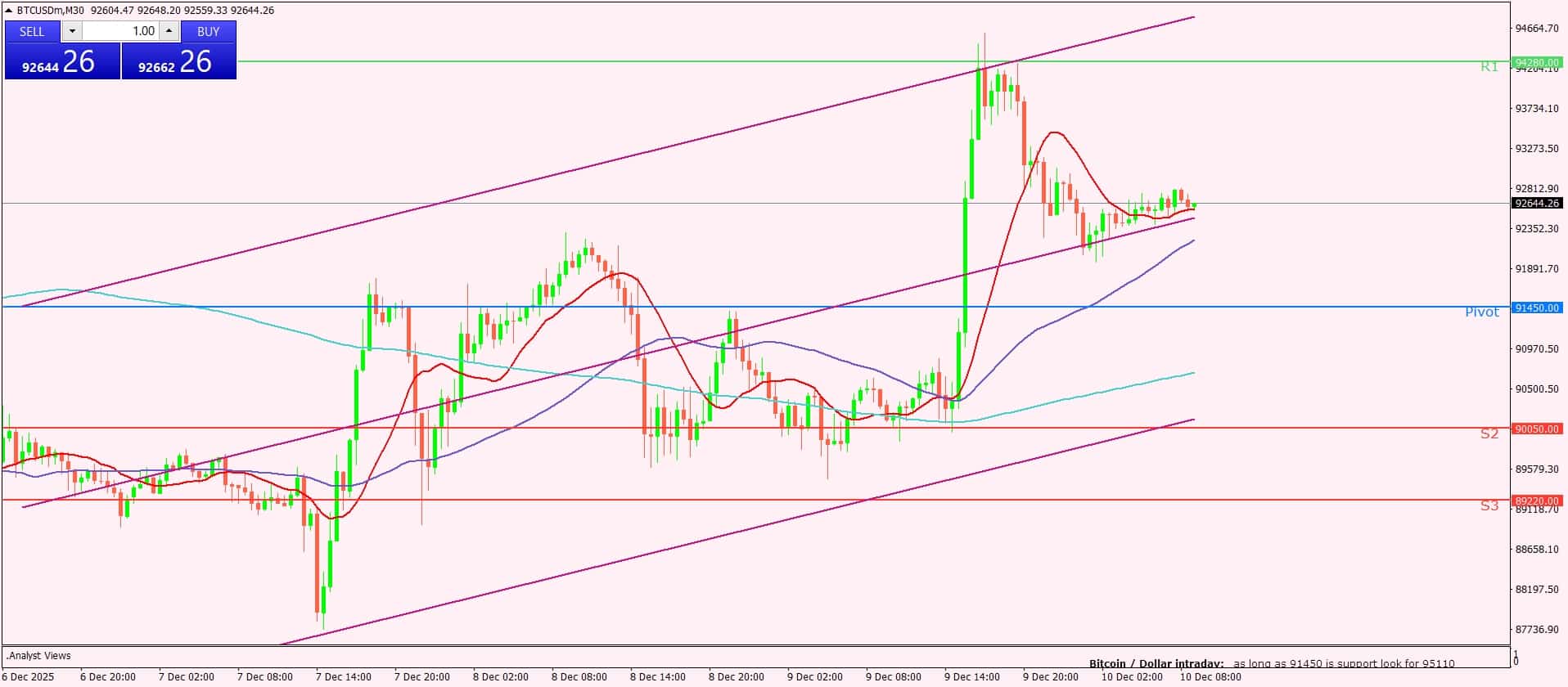
Task: Click the BUY button in one-click trading panel
Action: pyautogui.click(x=209, y=31)
